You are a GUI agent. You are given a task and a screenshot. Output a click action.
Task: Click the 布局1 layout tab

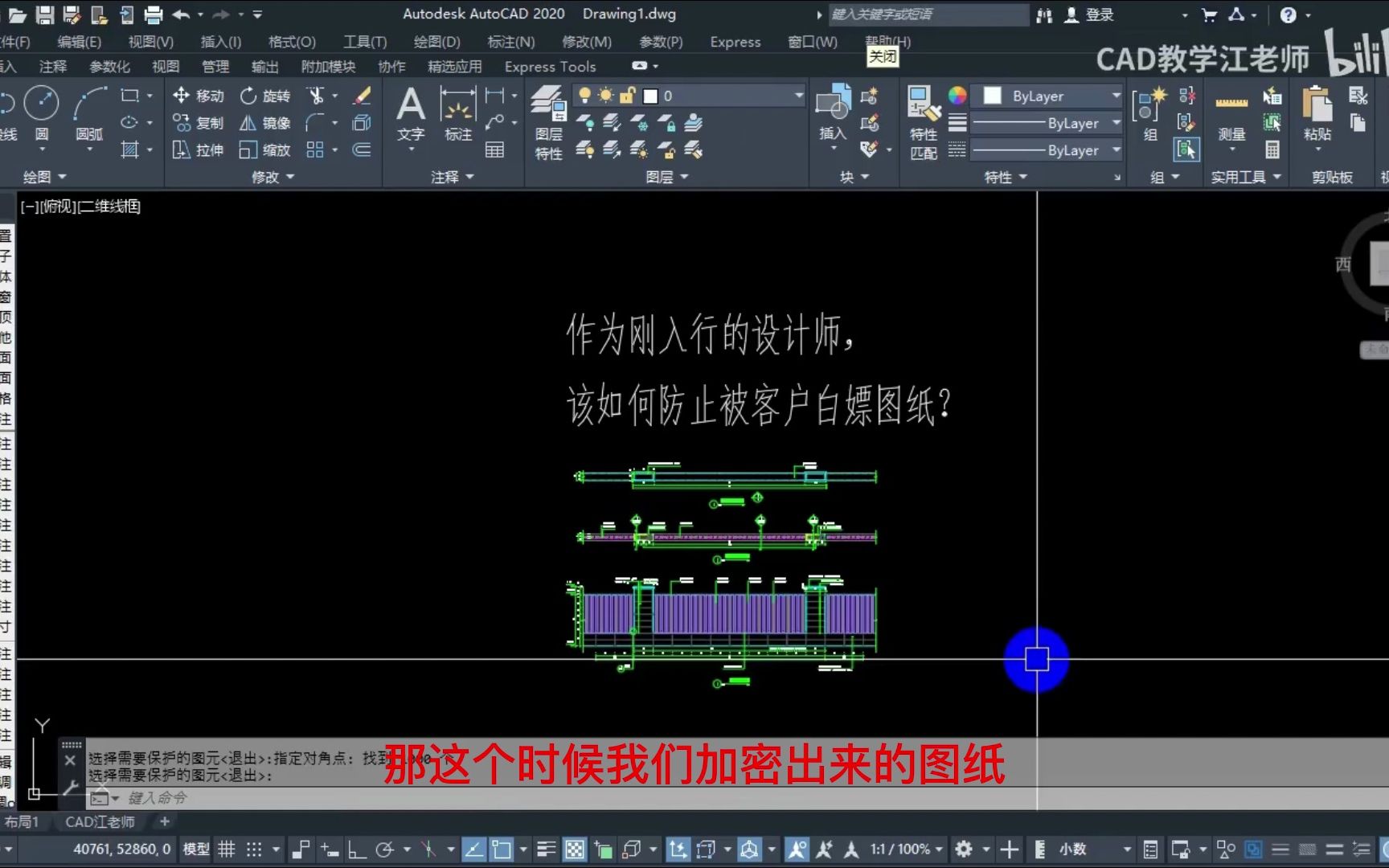click(24, 821)
